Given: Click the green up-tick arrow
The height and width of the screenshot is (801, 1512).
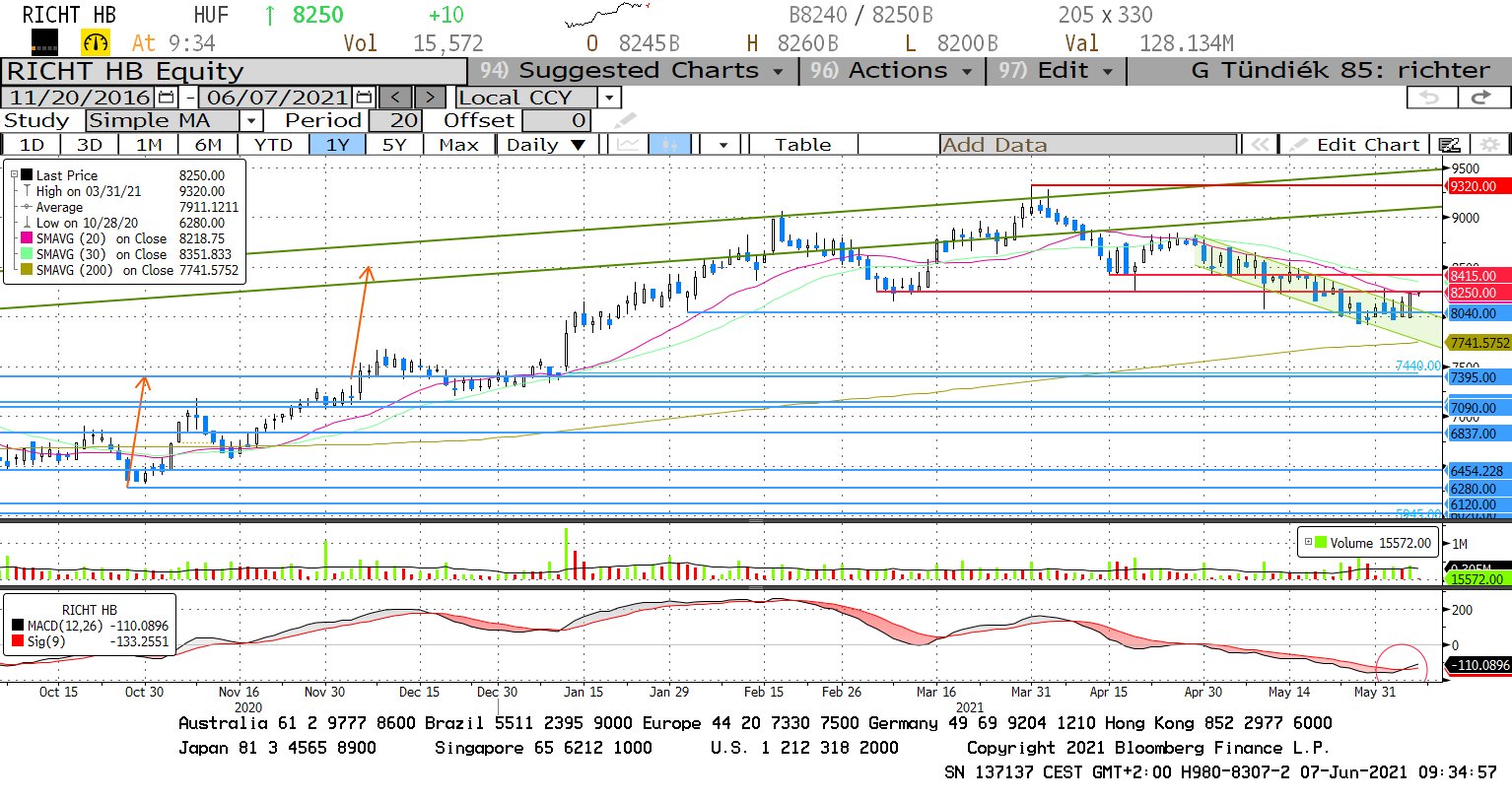Looking at the screenshot, I should tap(270, 15).
